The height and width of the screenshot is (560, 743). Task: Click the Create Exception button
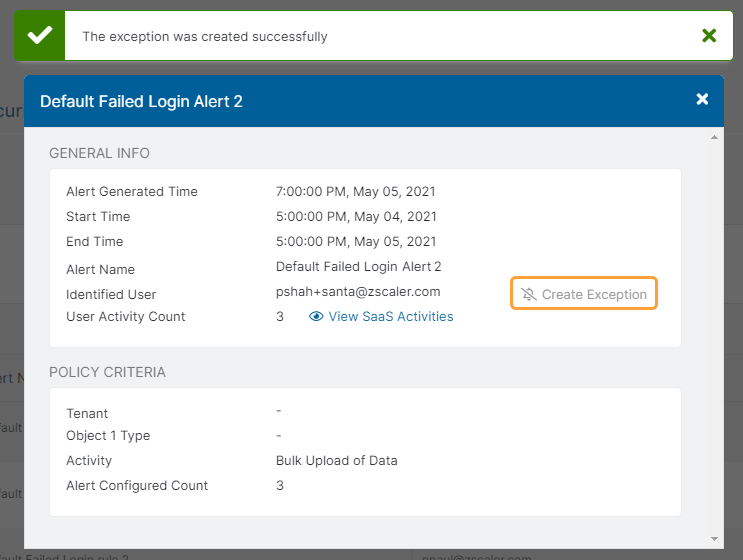click(584, 294)
